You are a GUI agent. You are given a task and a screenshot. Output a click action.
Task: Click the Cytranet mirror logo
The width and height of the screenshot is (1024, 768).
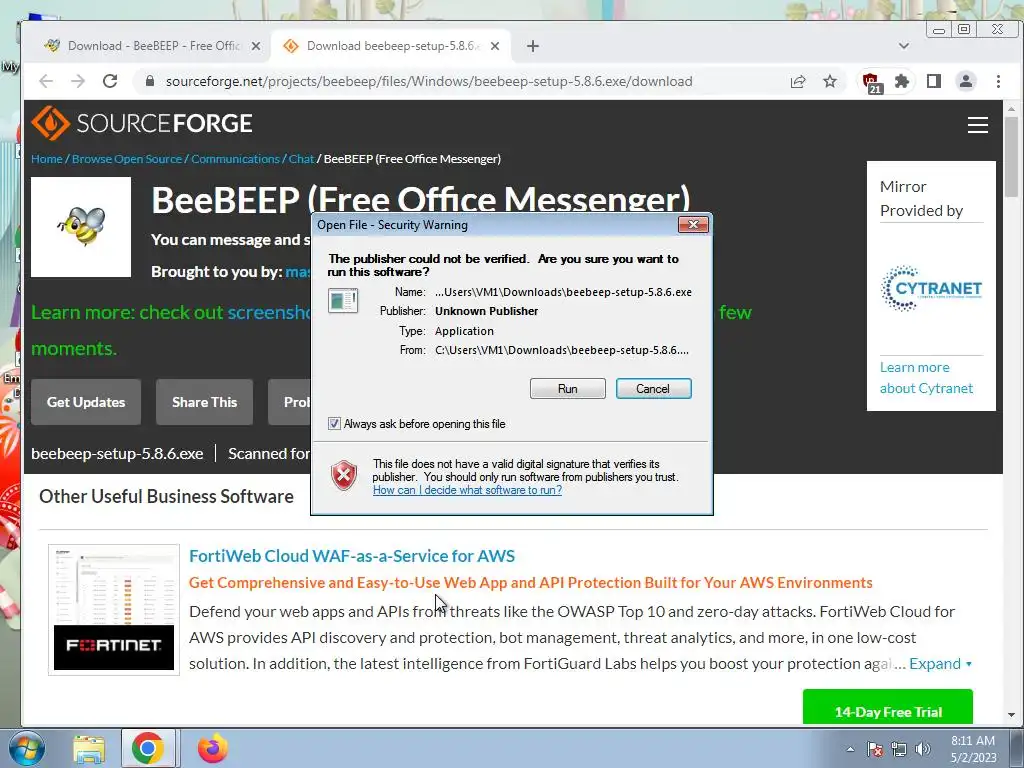(931, 288)
